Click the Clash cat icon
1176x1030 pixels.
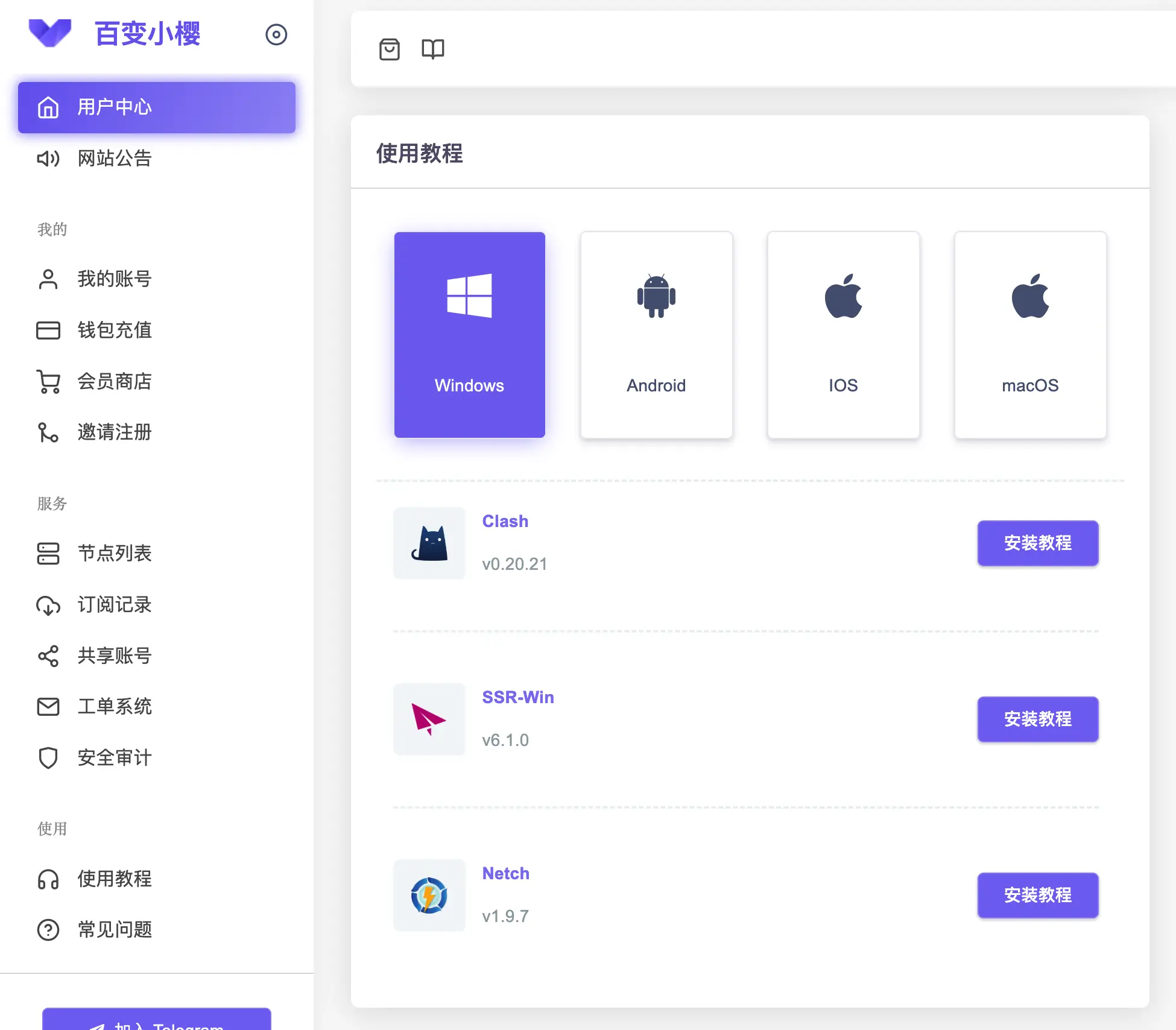pos(429,543)
